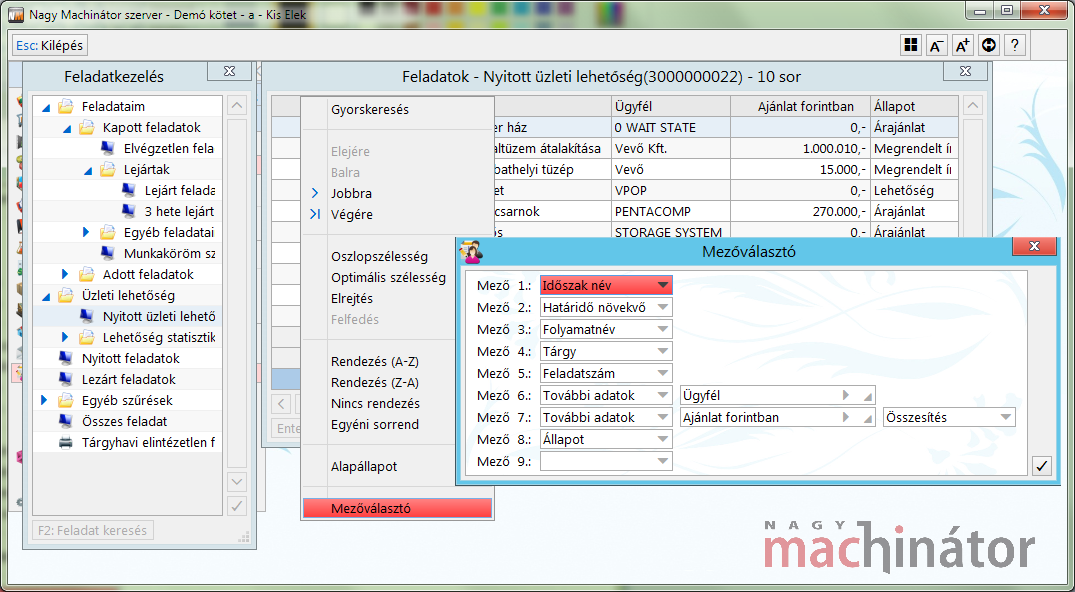Decrease font size with A- icon
This screenshot has width=1075, height=592.
coord(936,45)
